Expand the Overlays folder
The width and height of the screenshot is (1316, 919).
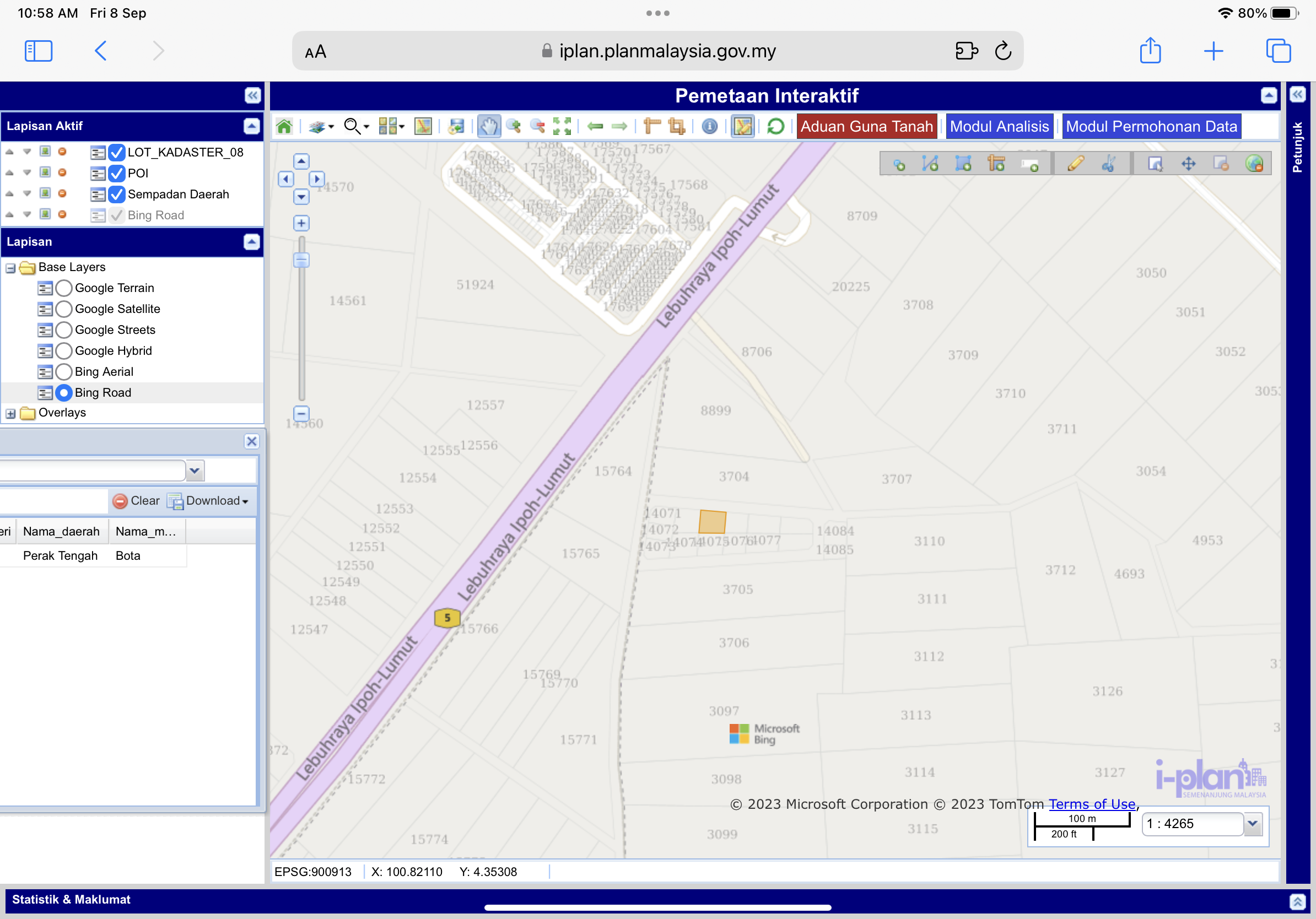pos(11,413)
